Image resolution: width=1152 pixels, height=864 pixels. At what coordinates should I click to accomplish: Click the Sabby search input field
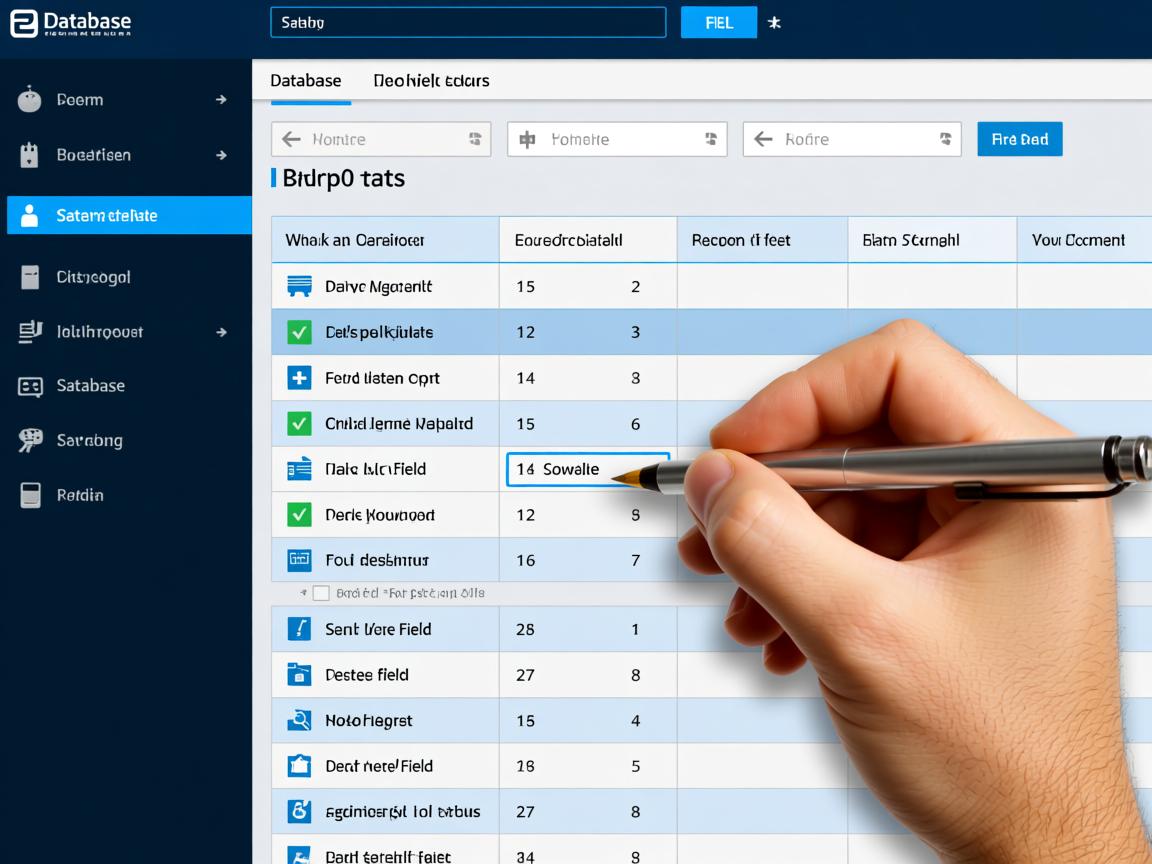pos(468,23)
